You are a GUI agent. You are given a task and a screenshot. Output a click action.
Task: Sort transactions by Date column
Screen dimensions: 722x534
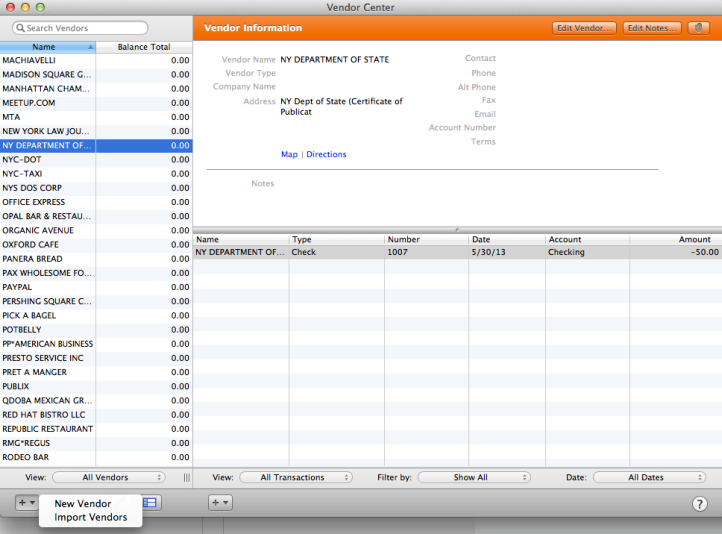click(507, 239)
